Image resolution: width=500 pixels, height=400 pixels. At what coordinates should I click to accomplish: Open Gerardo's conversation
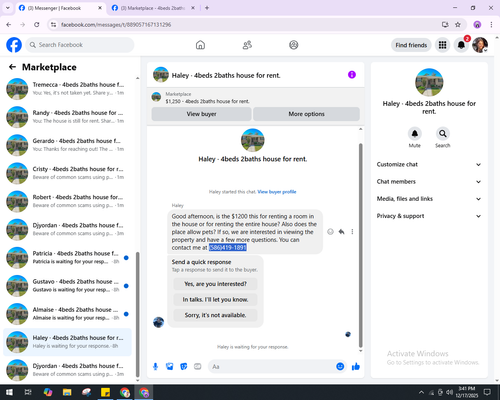pyautogui.click(x=67, y=145)
